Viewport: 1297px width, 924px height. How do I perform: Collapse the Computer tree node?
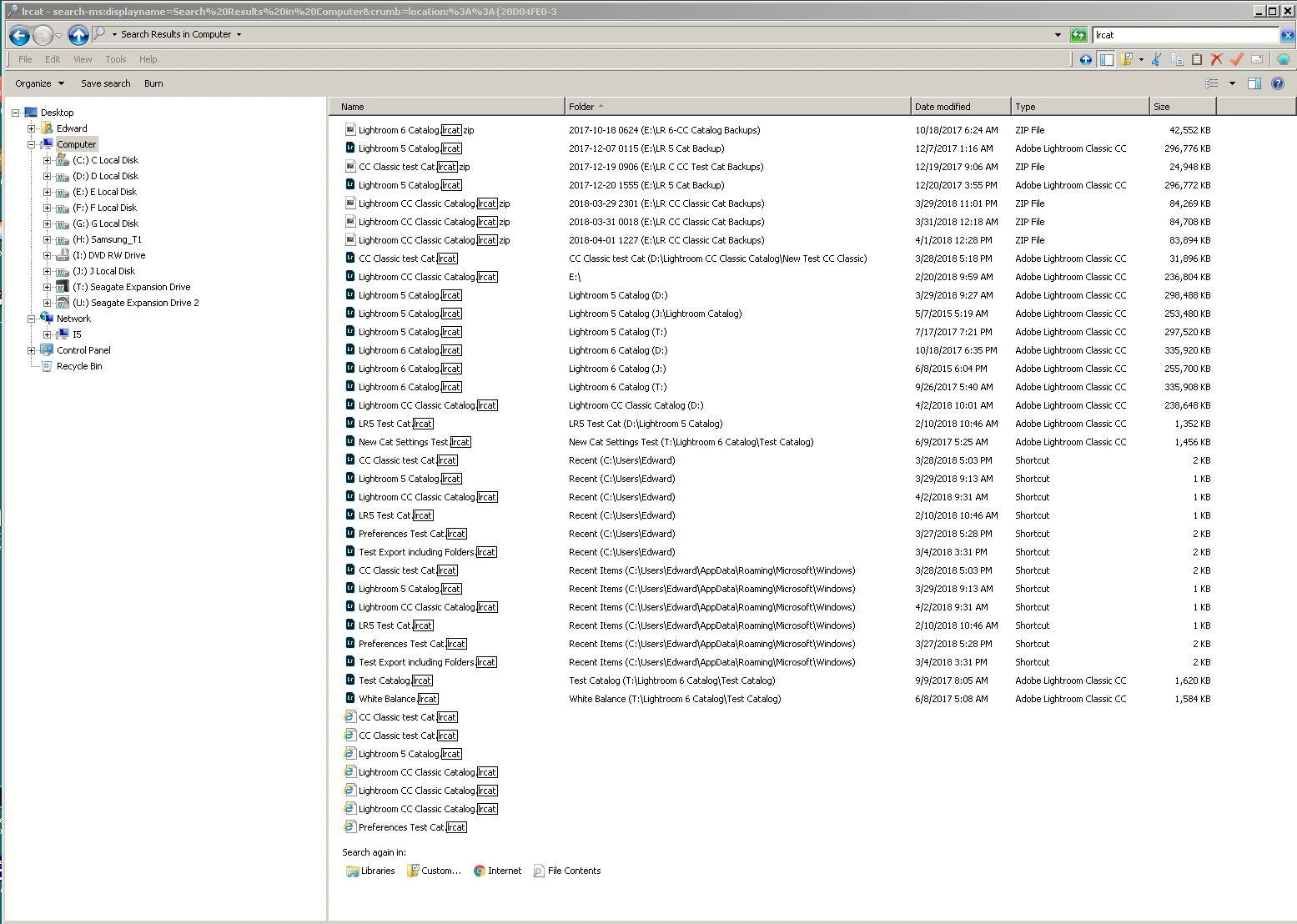(32, 144)
